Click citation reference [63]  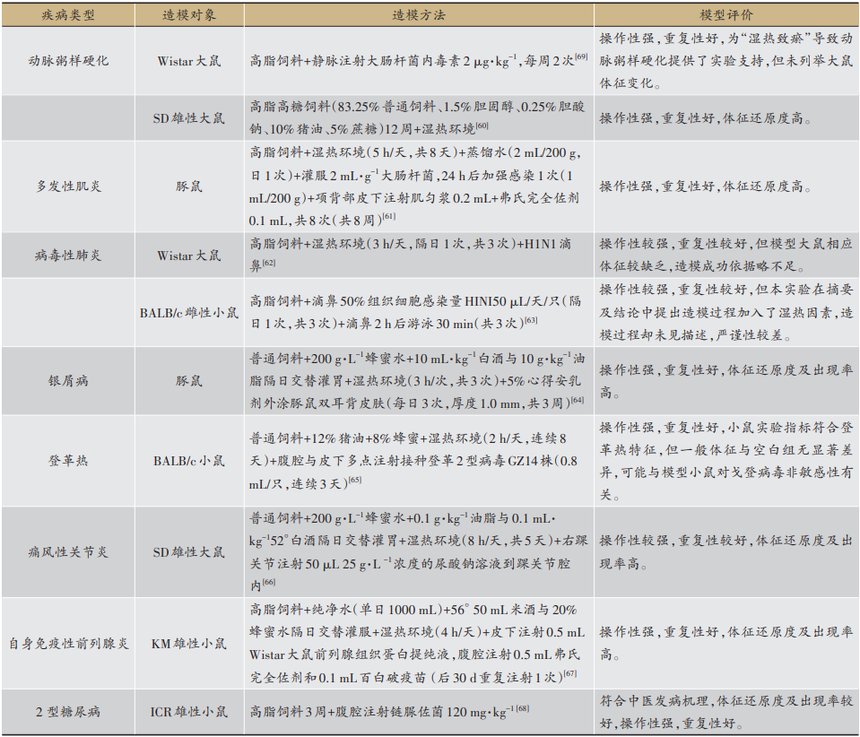coord(530,319)
